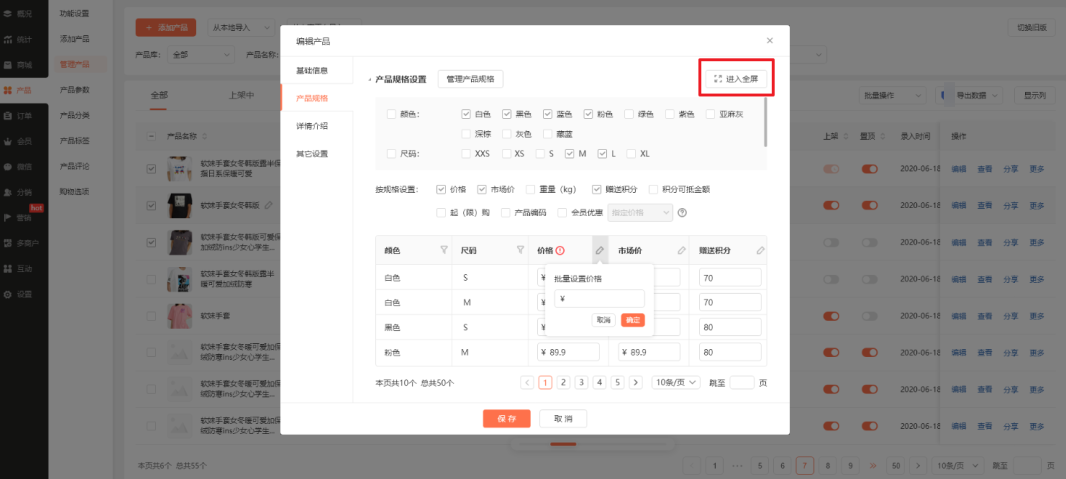Image resolution: width=1066 pixels, height=479 pixels.
Task: Check the XXS size checkbox
Action: coord(466,154)
